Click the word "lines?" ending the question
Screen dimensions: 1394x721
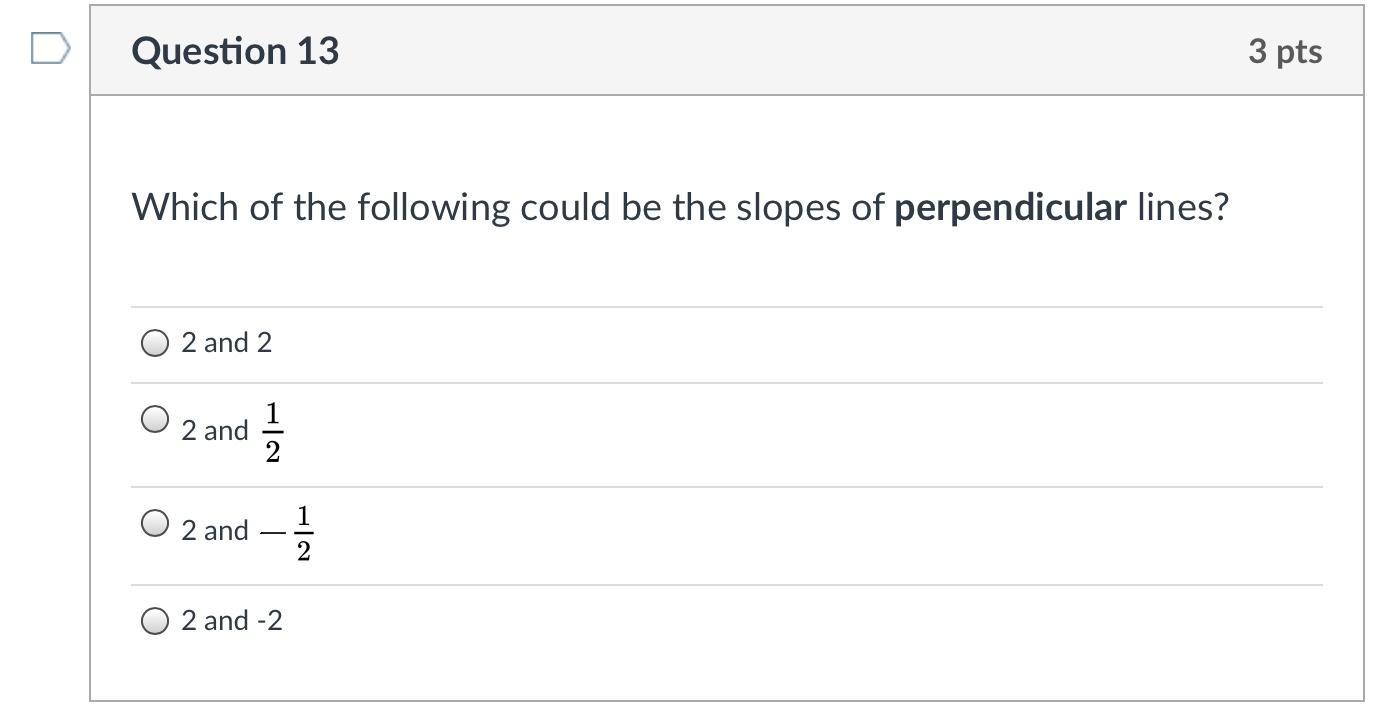click(x=1182, y=208)
